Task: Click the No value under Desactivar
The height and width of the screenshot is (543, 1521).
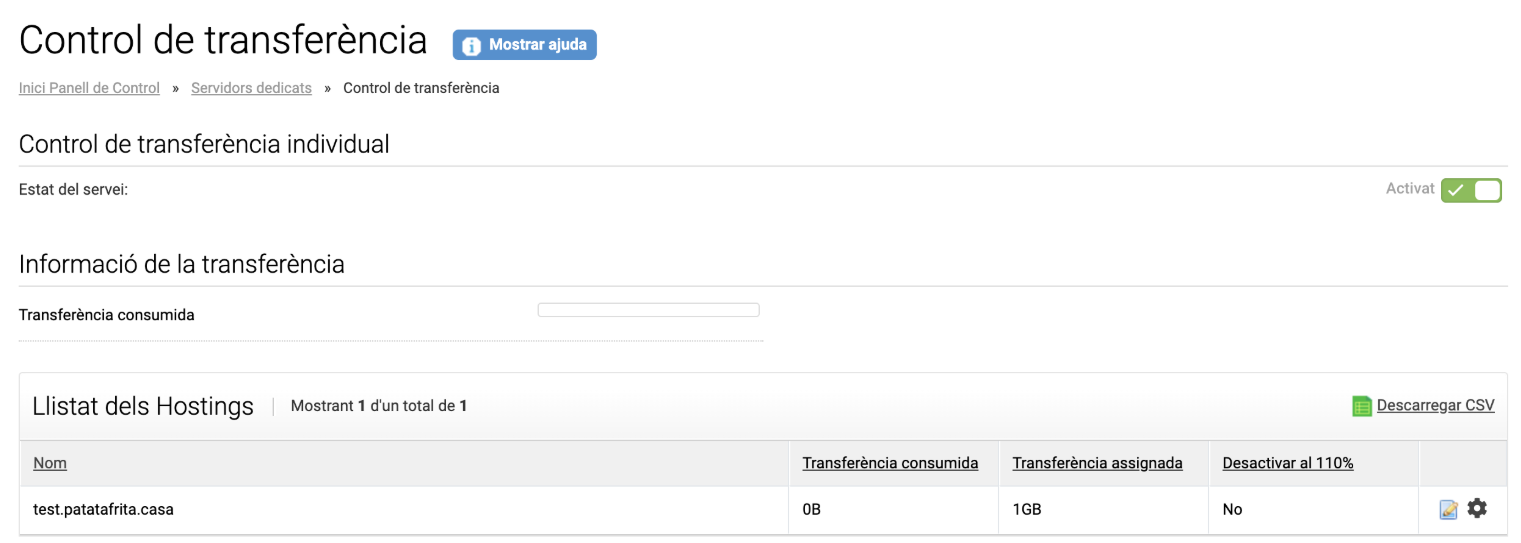Action: tap(1232, 510)
